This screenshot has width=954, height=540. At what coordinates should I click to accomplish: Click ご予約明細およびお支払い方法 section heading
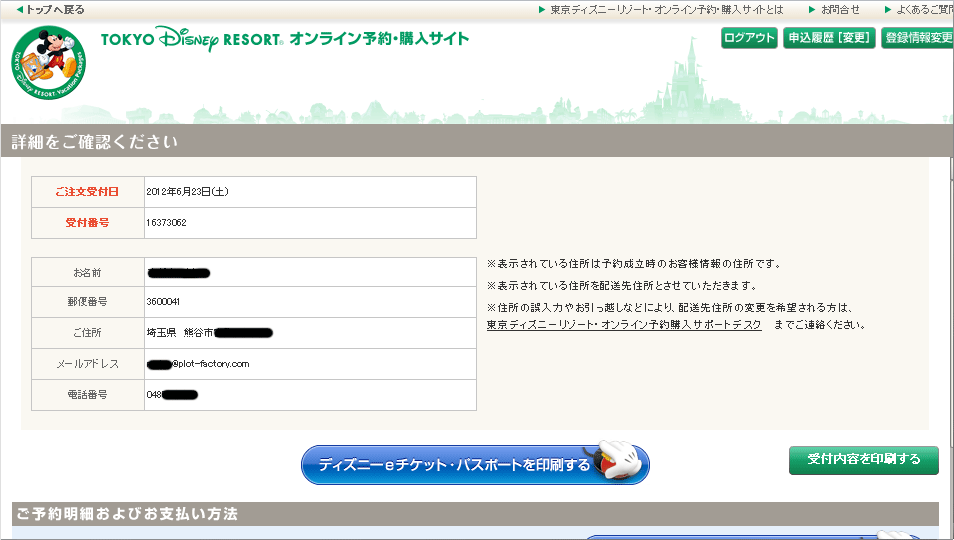(x=127, y=514)
